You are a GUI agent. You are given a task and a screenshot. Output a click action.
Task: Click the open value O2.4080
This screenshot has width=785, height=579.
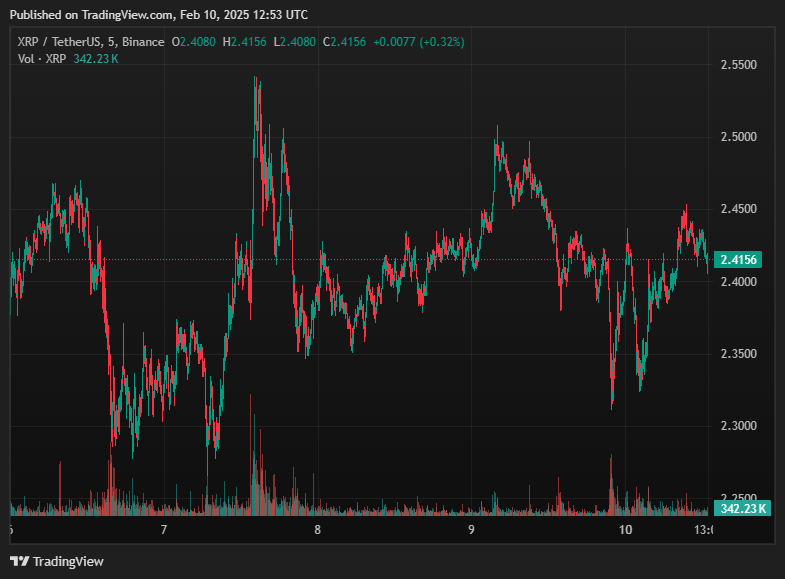(194, 42)
